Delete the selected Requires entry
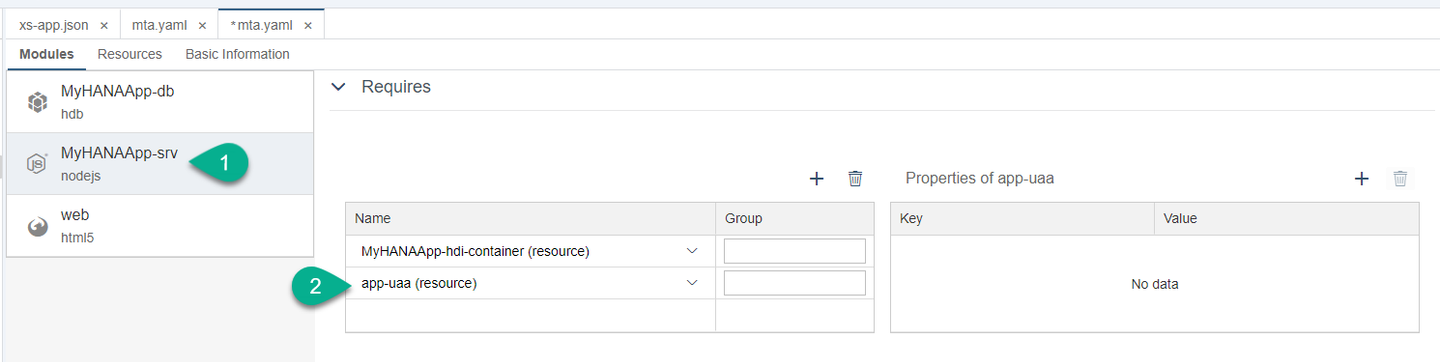This screenshot has width=1440, height=362. (x=855, y=178)
